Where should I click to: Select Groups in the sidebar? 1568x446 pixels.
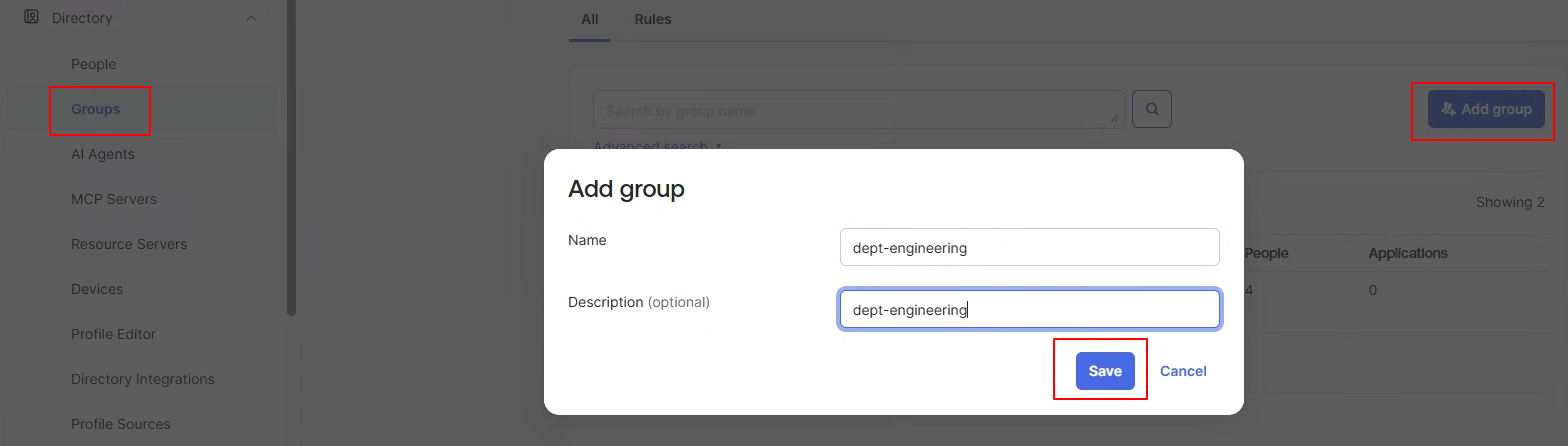pos(96,109)
